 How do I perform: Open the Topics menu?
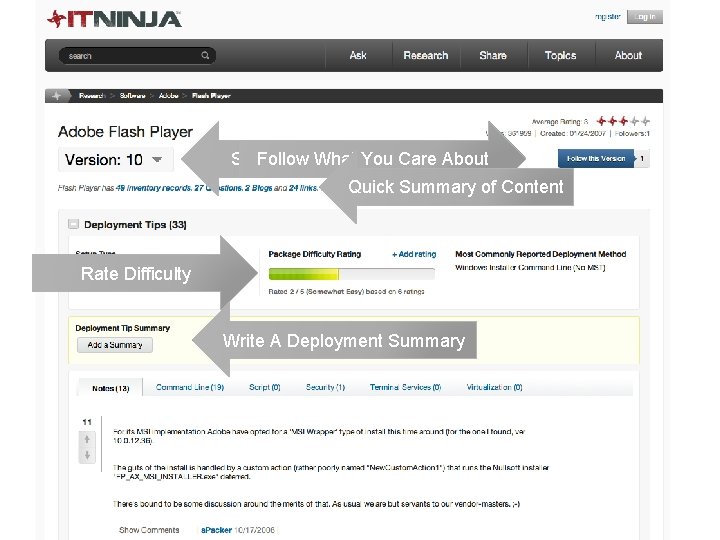pyautogui.click(x=561, y=55)
